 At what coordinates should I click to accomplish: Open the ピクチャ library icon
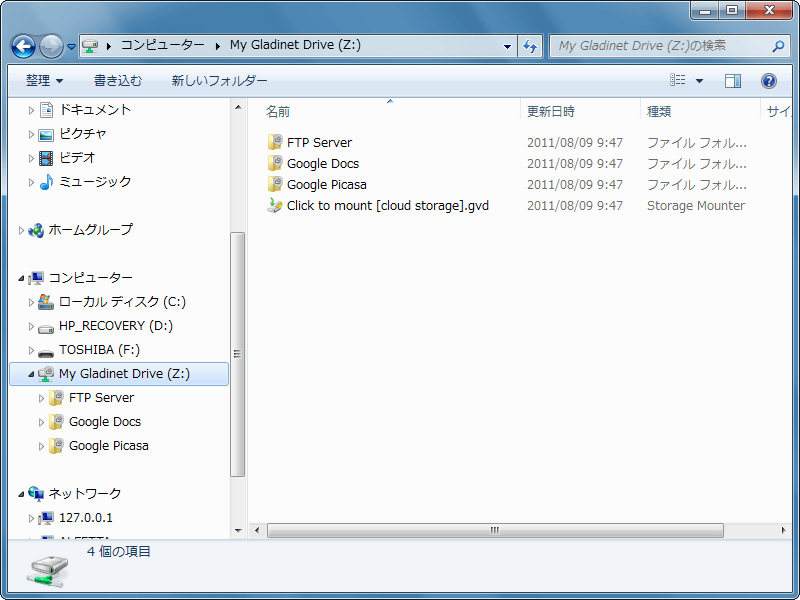tap(46, 135)
